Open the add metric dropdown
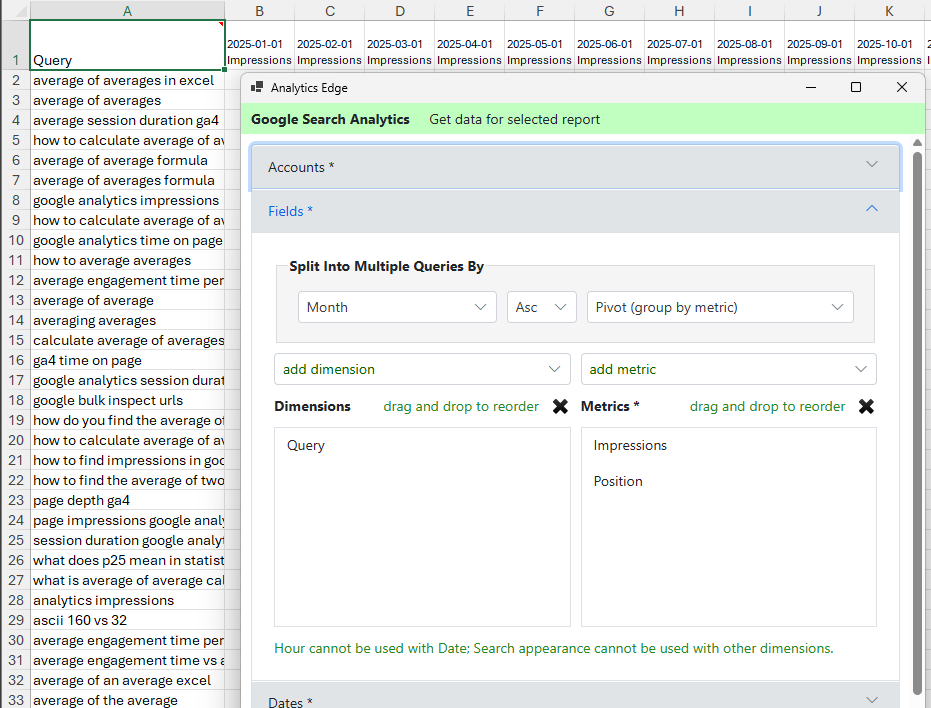 [728, 369]
